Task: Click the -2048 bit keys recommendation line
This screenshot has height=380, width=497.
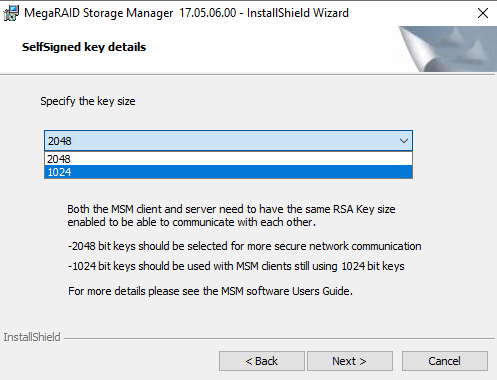Action: 245,246
